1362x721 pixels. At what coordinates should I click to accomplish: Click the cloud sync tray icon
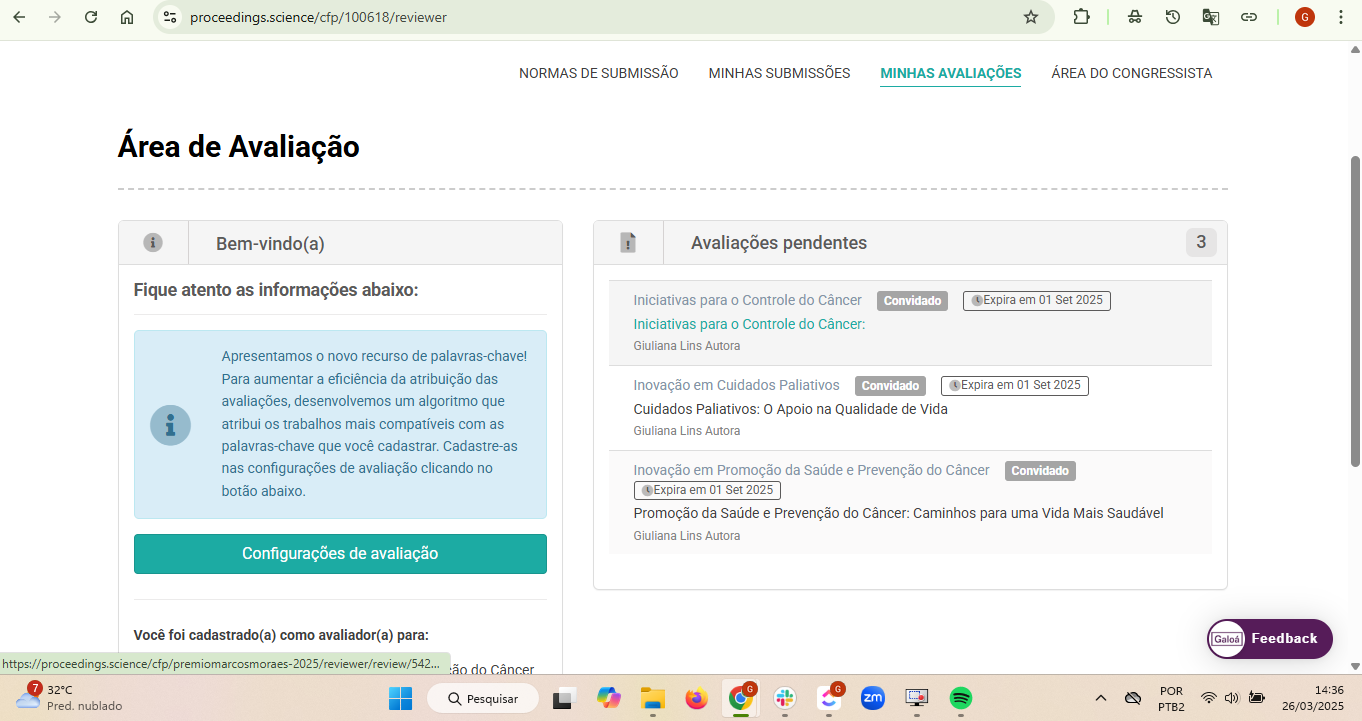[x=1133, y=698]
